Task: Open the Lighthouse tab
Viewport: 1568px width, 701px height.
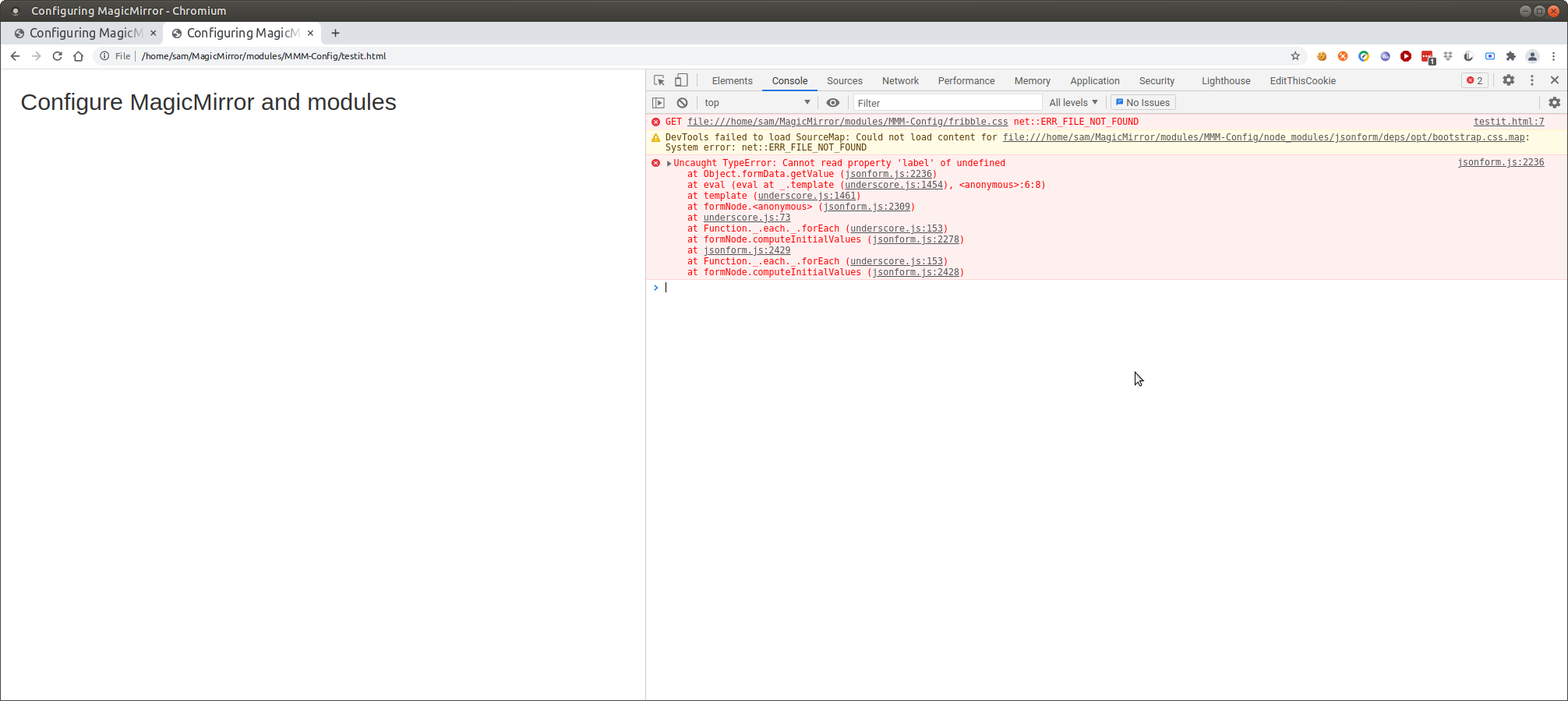Action: point(1225,81)
